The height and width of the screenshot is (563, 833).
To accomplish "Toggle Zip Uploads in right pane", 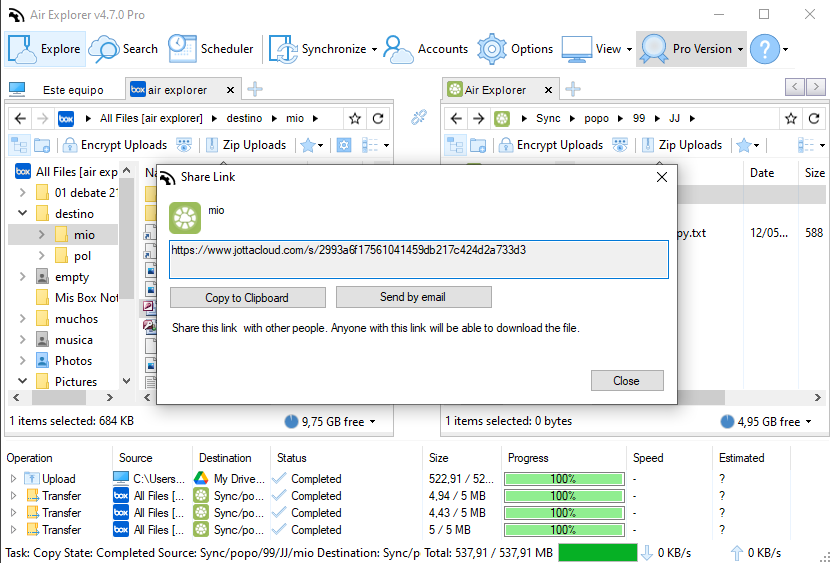I will 682,145.
